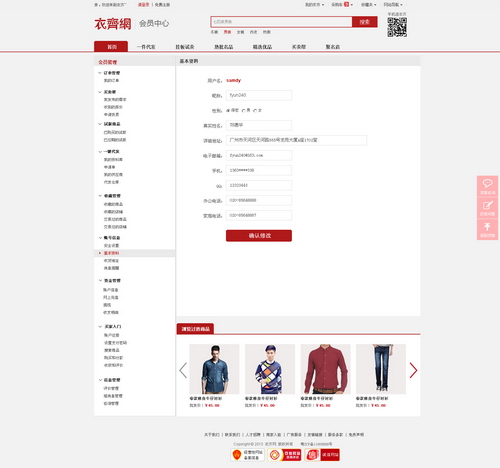Viewport: 500px width, 468px height.
Task: Select the 女 gender radio button
Action: (255, 110)
